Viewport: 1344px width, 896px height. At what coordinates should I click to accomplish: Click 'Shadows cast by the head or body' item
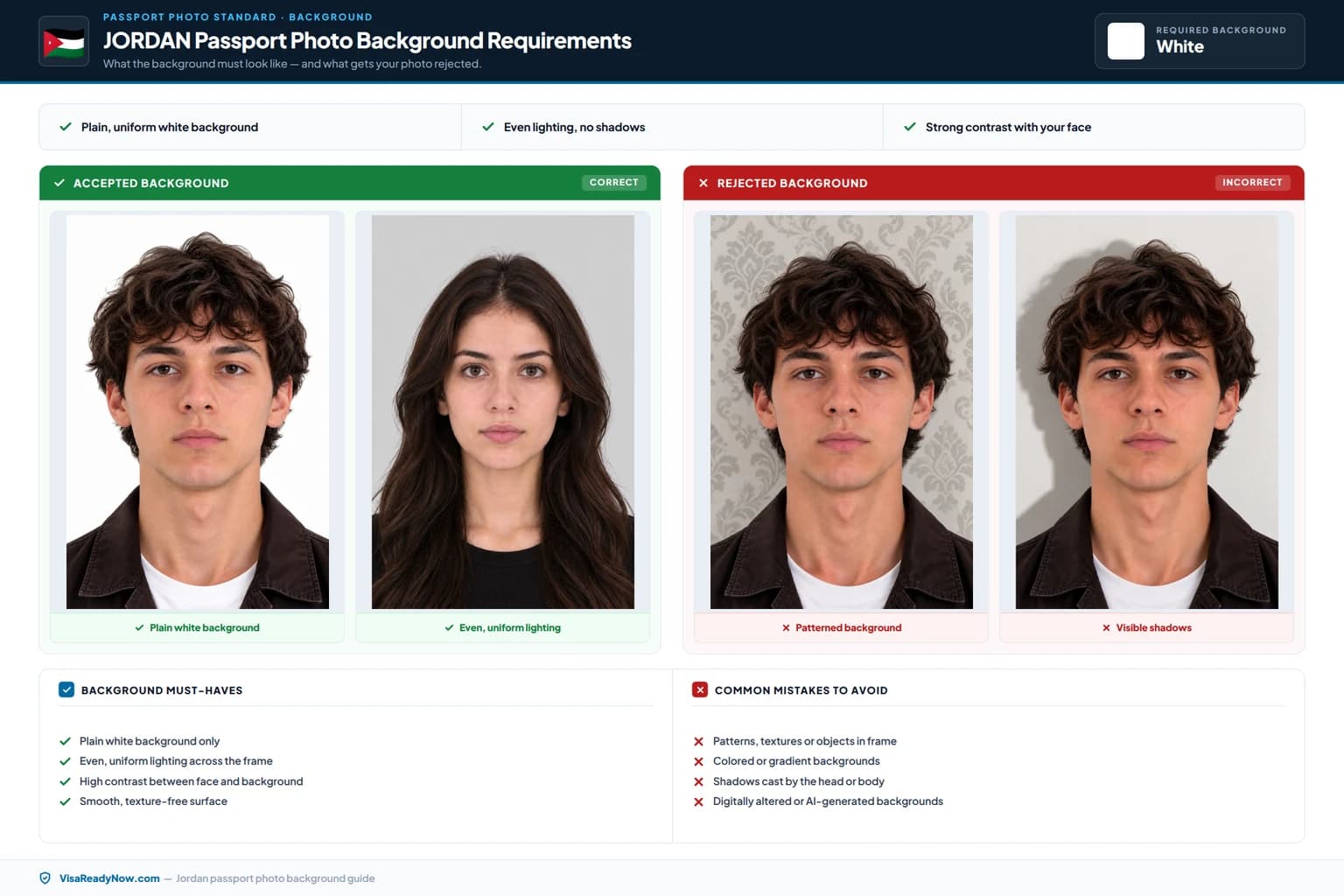799,781
